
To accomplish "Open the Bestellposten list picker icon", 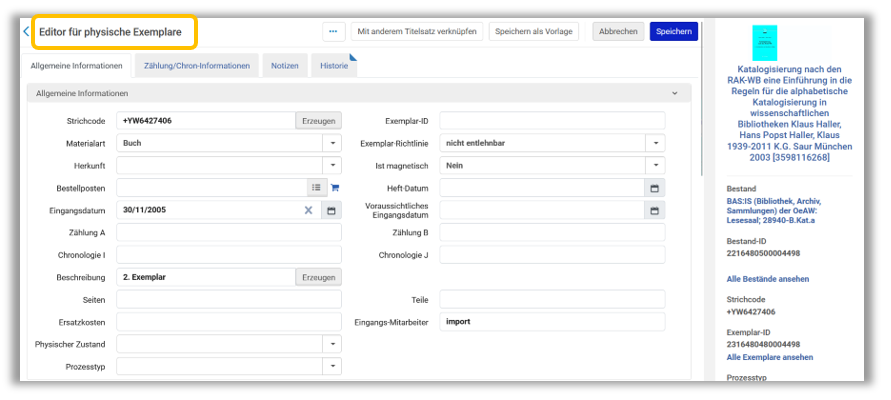I will [315, 187].
